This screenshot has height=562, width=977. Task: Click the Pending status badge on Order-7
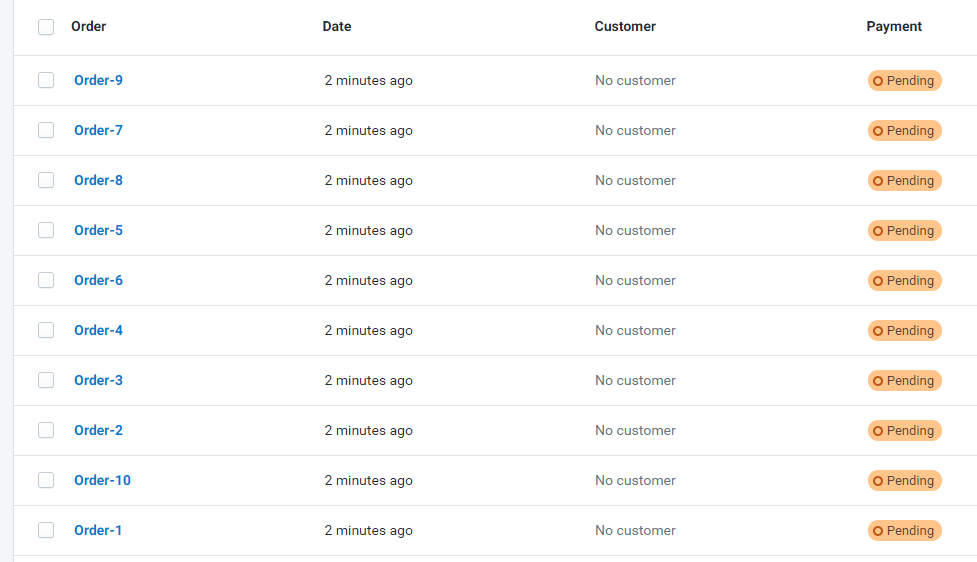point(904,131)
